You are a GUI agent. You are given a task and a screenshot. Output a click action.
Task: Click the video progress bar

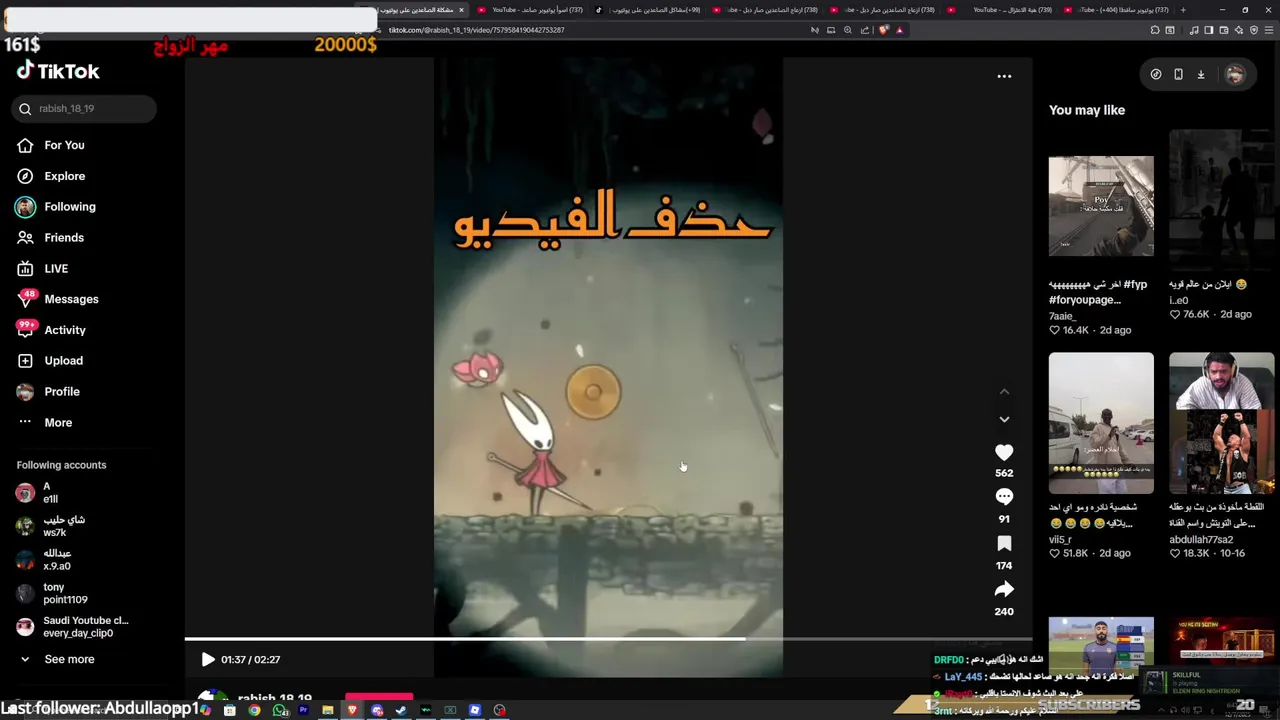point(608,639)
